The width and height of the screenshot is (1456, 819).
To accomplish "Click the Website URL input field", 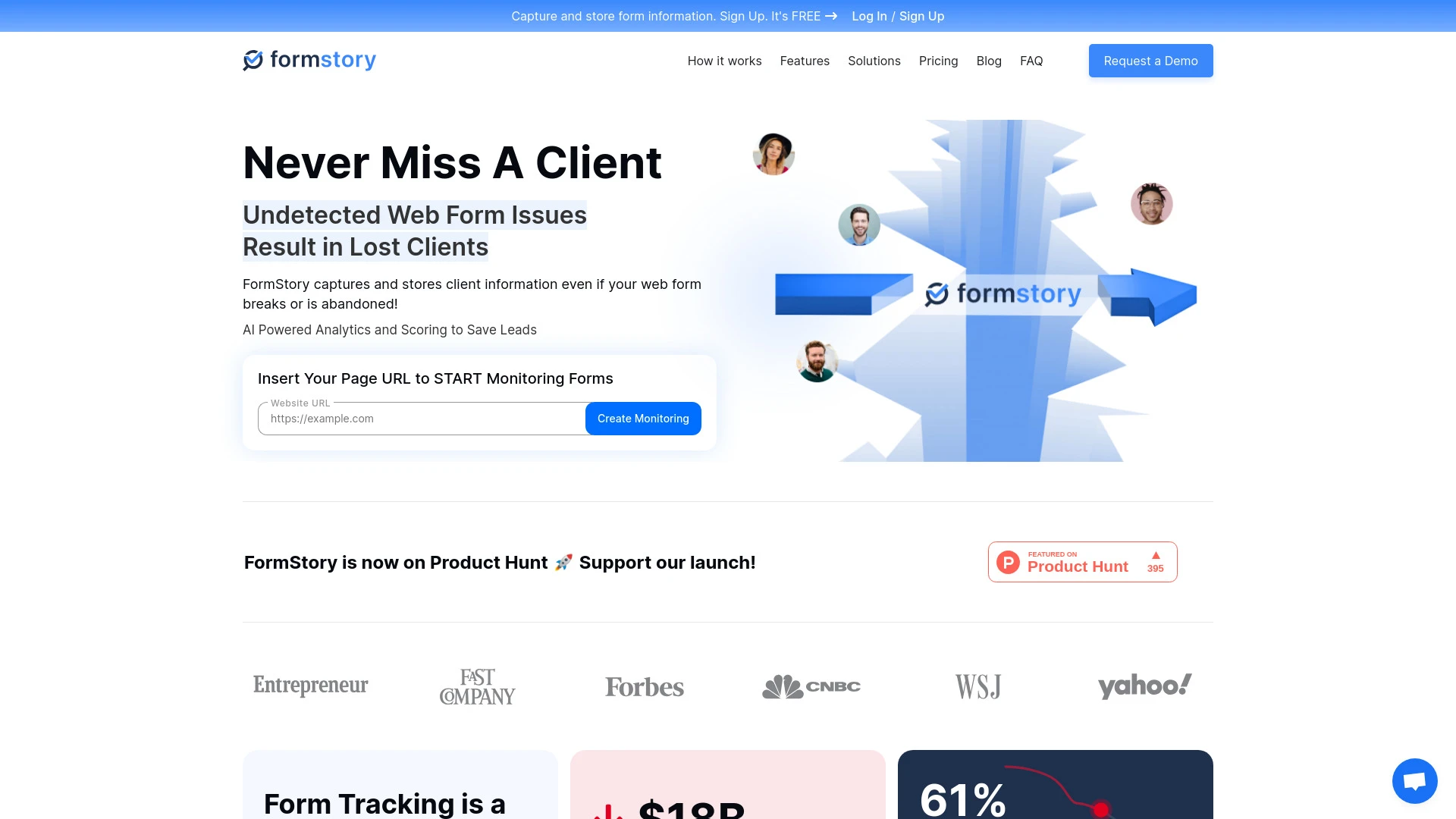I will 422,418.
